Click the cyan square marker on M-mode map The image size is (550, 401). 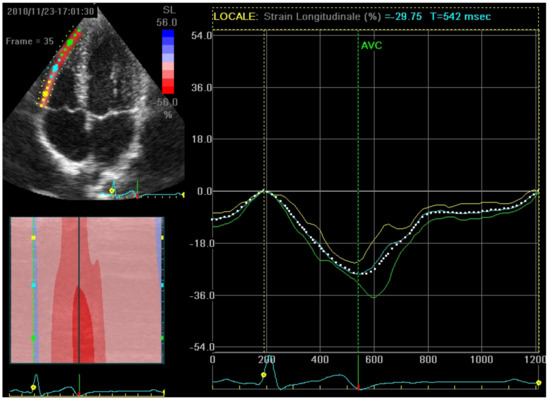click(x=33, y=285)
